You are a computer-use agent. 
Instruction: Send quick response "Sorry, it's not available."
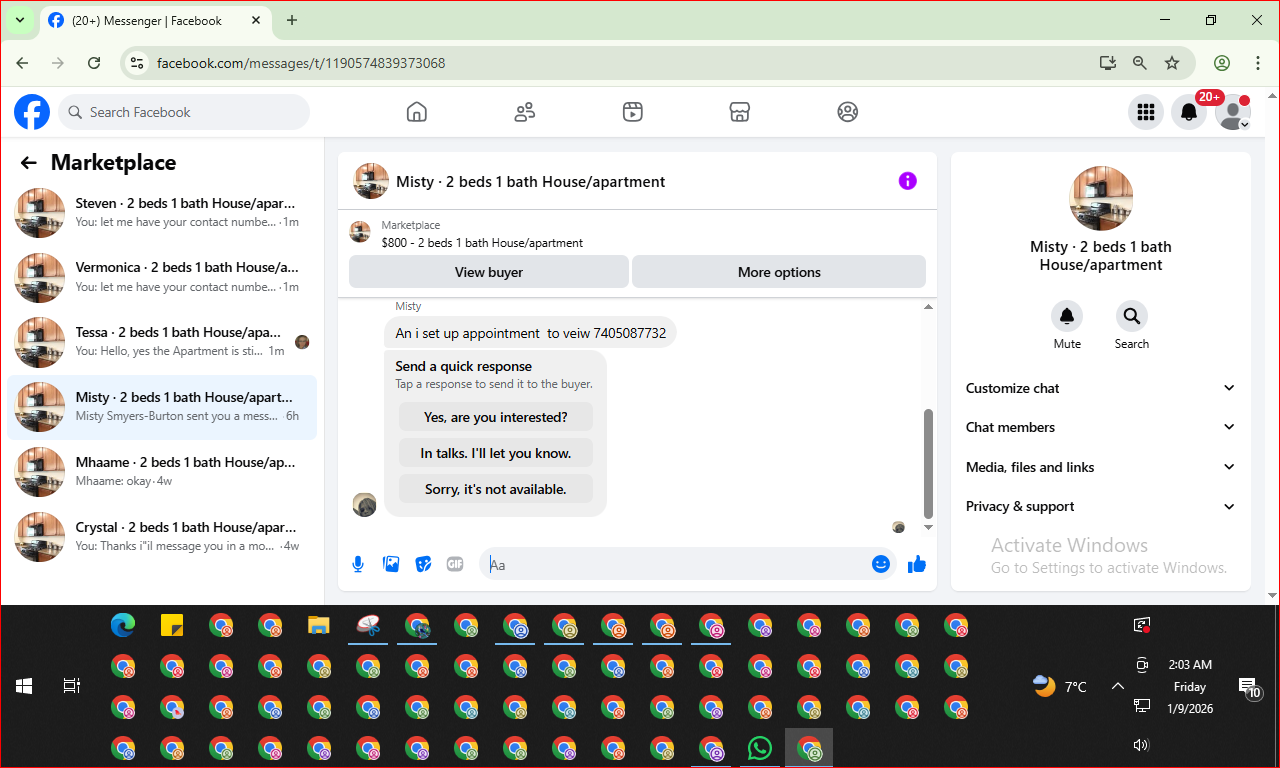(x=496, y=489)
